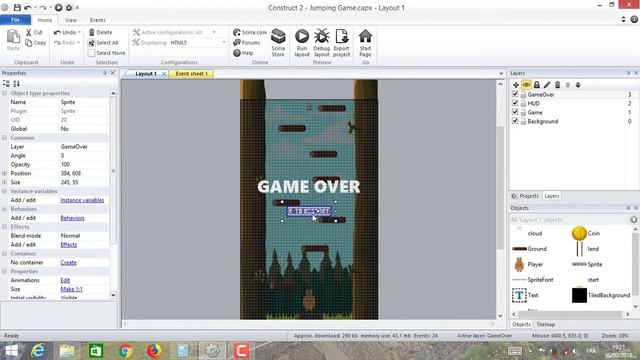The height and width of the screenshot is (360, 640).
Task: Collapse the Common properties section
Action: point(4,138)
